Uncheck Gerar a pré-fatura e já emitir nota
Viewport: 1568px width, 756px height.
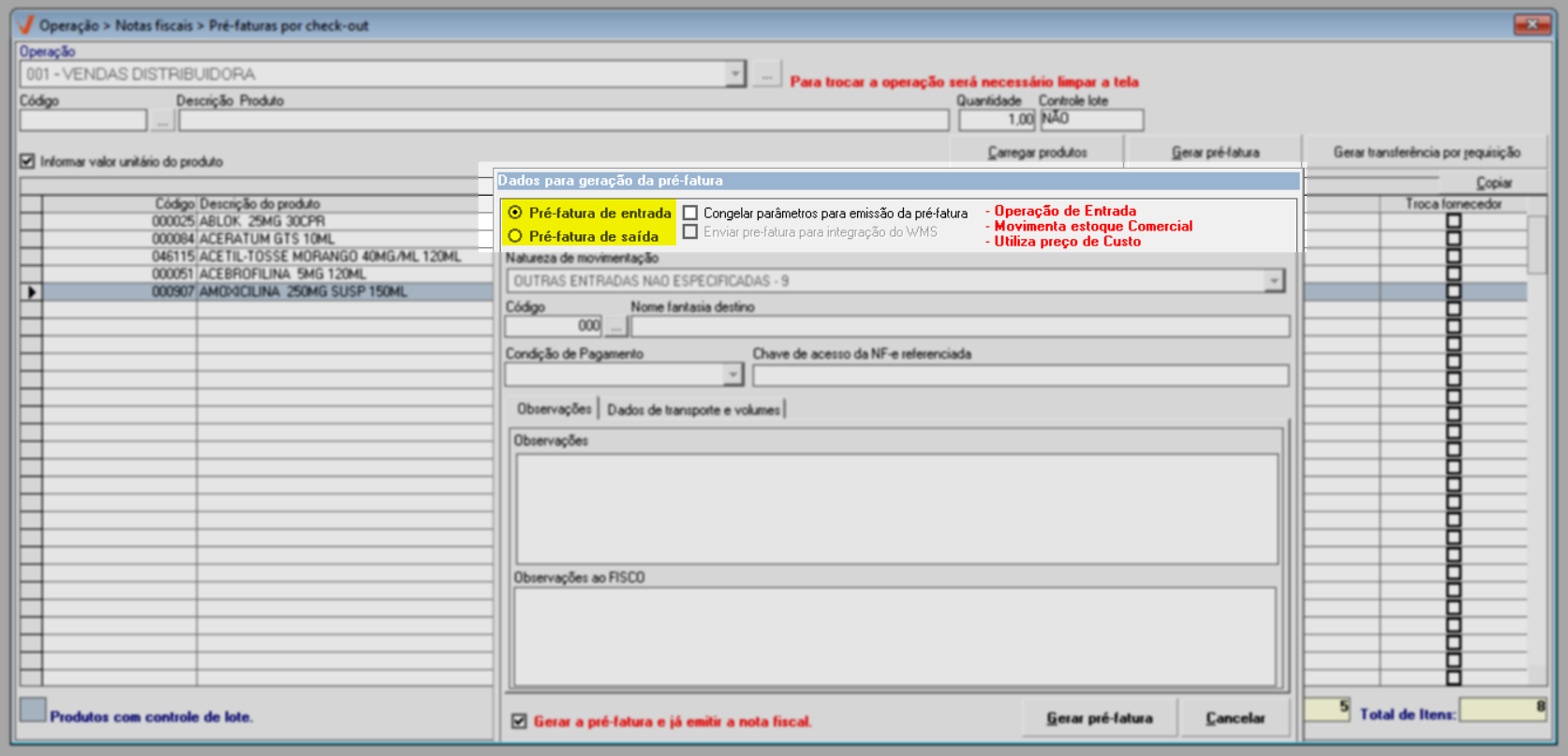pos(519,720)
